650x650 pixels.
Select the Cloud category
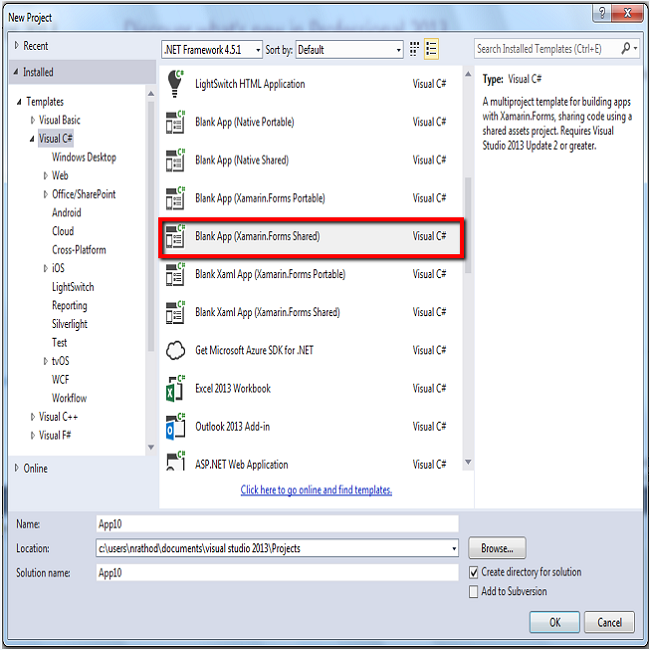(63, 231)
